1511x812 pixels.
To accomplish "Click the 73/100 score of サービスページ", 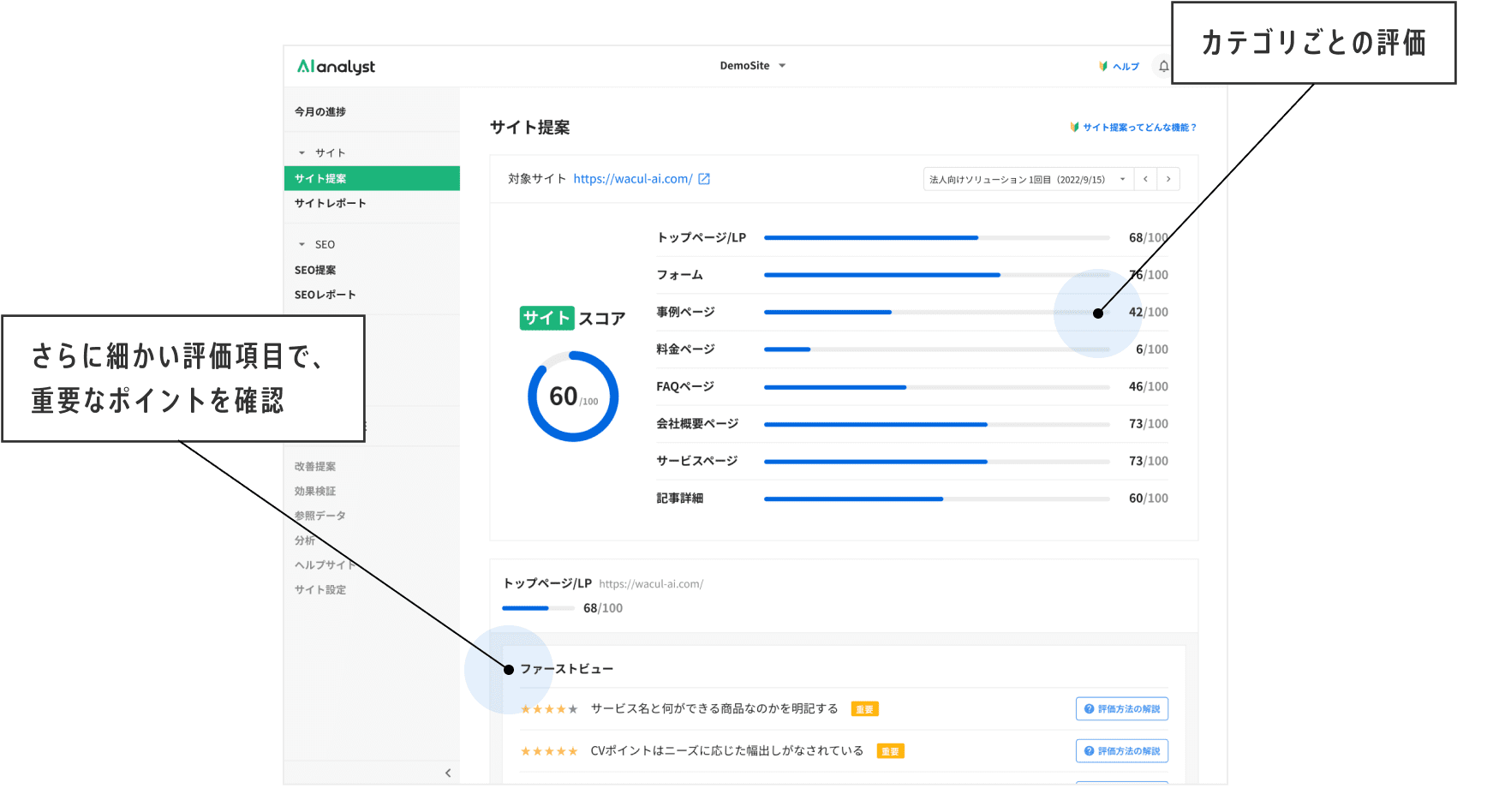I will coord(1149,462).
